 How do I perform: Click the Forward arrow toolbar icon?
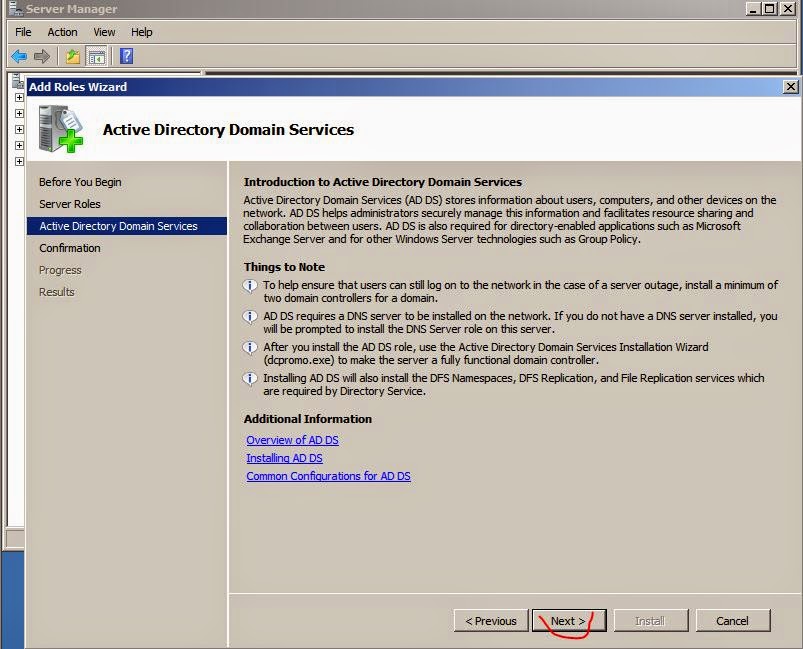(x=42, y=56)
